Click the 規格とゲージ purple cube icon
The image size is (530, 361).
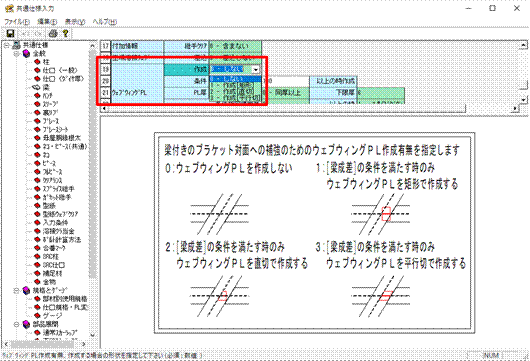coord(26,290)
